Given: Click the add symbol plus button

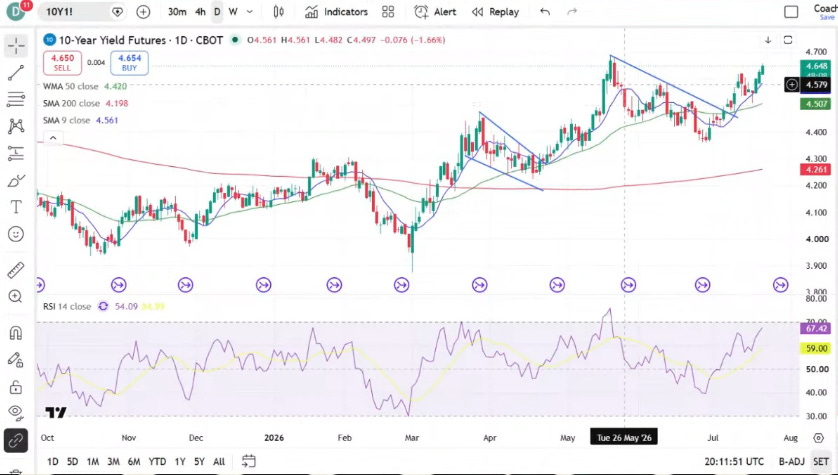Looking at the screenshot, I should tap(143, 12).
